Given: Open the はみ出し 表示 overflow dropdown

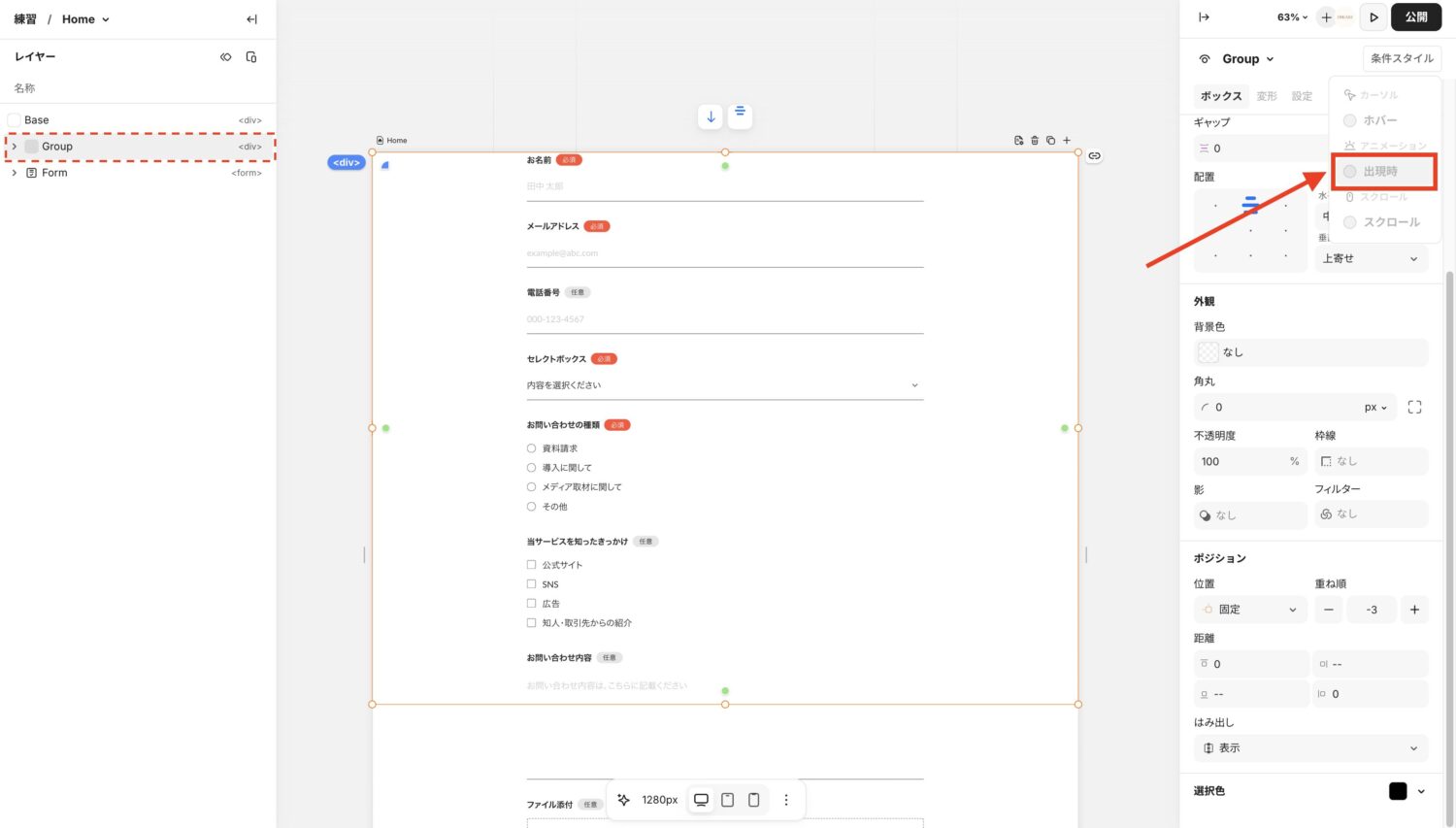Looking at the screenshot, I should point(1310,748).
